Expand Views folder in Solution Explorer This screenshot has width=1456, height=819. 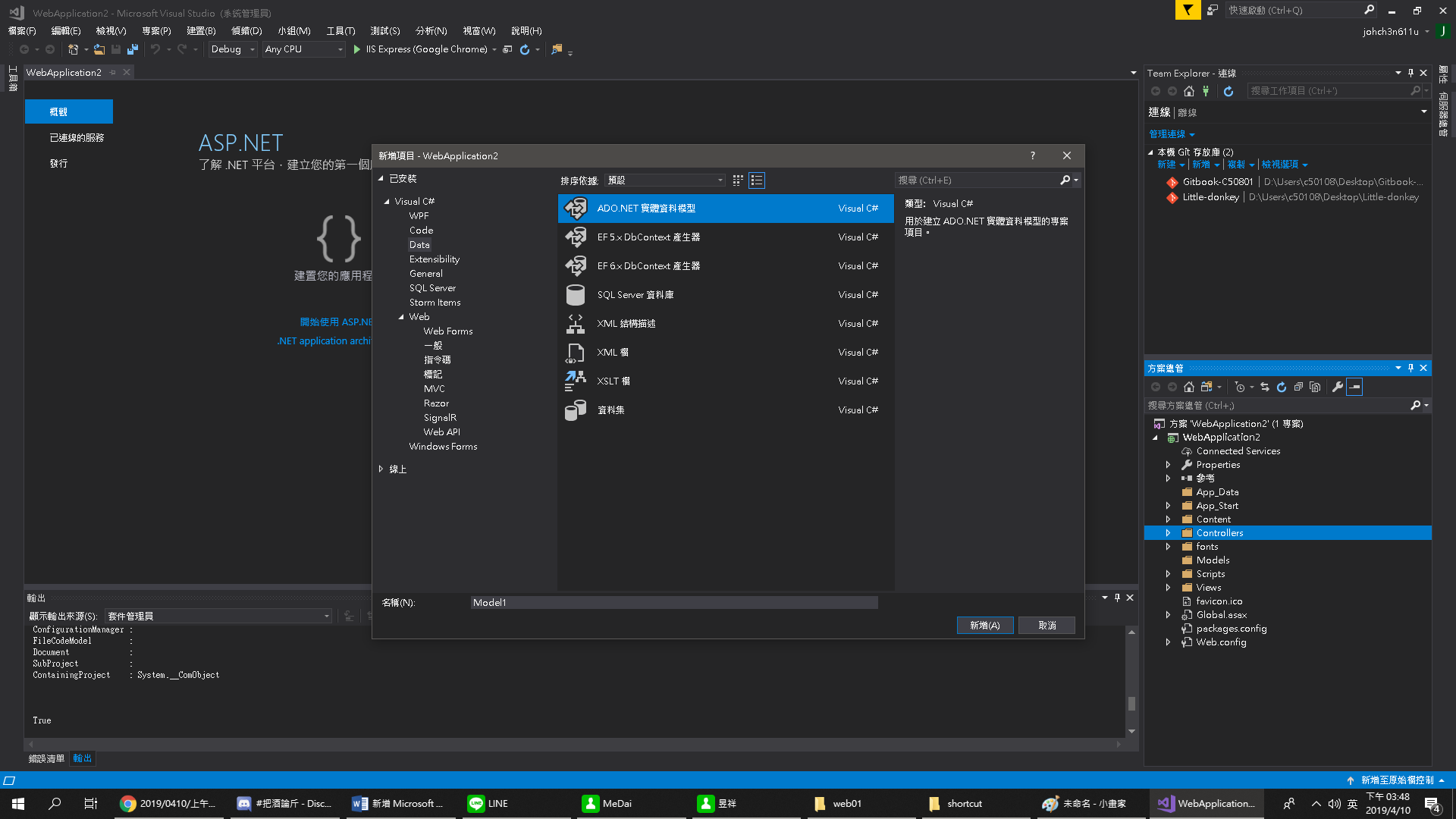pos(1169,588)
